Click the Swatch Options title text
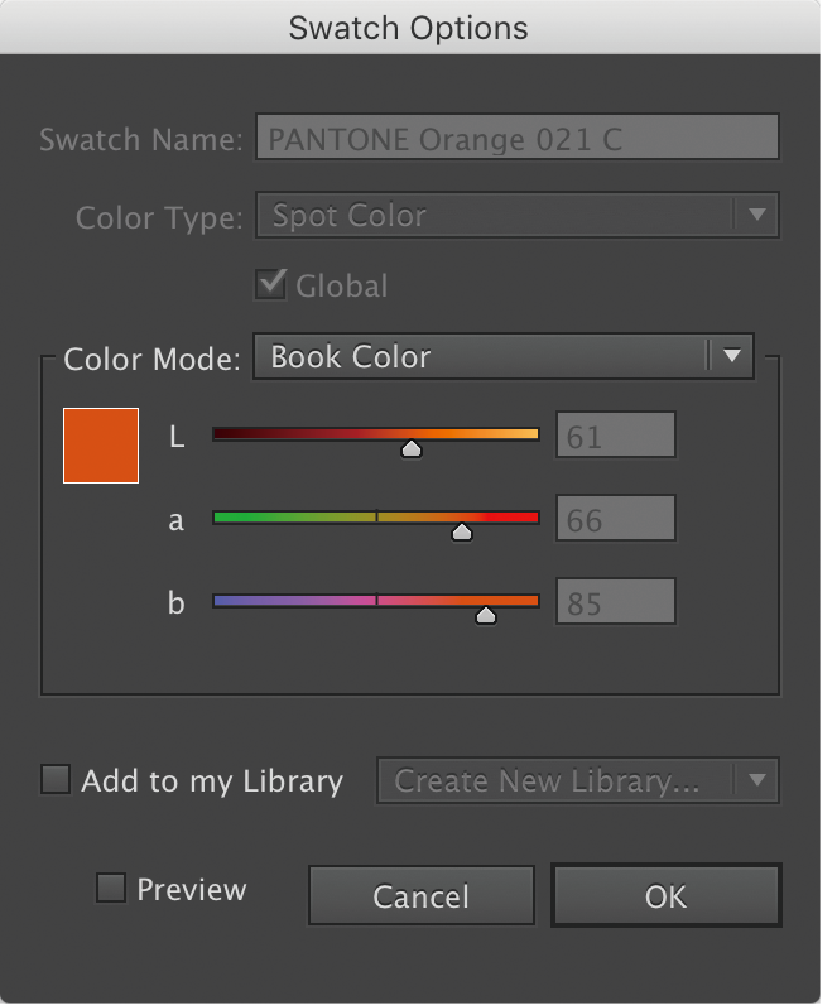The height and width of the screenshot is (1004, 821). [x=409, y=28]
